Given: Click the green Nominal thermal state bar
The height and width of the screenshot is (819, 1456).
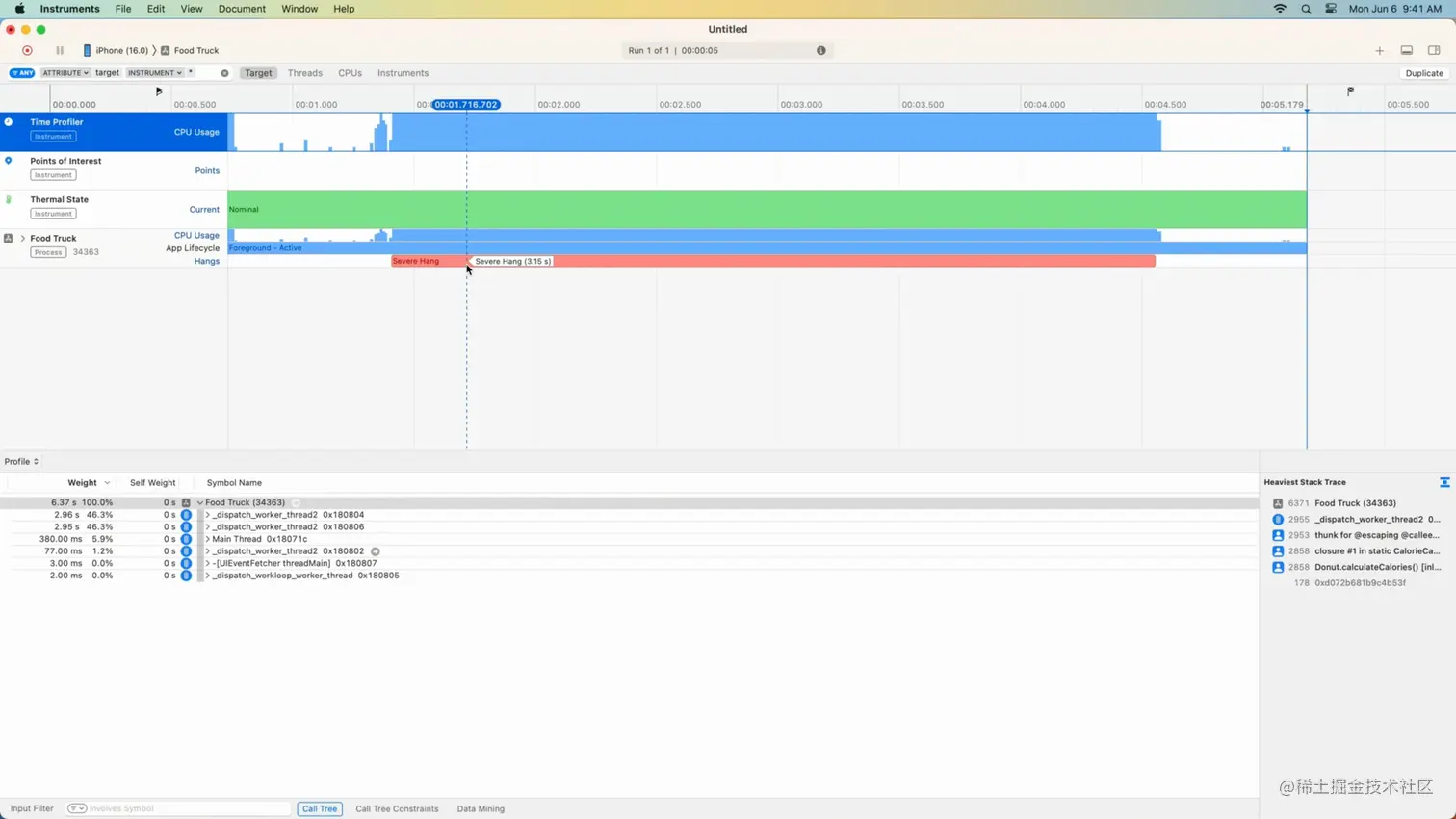Looking at the screenshot, I should coord(767,209).
